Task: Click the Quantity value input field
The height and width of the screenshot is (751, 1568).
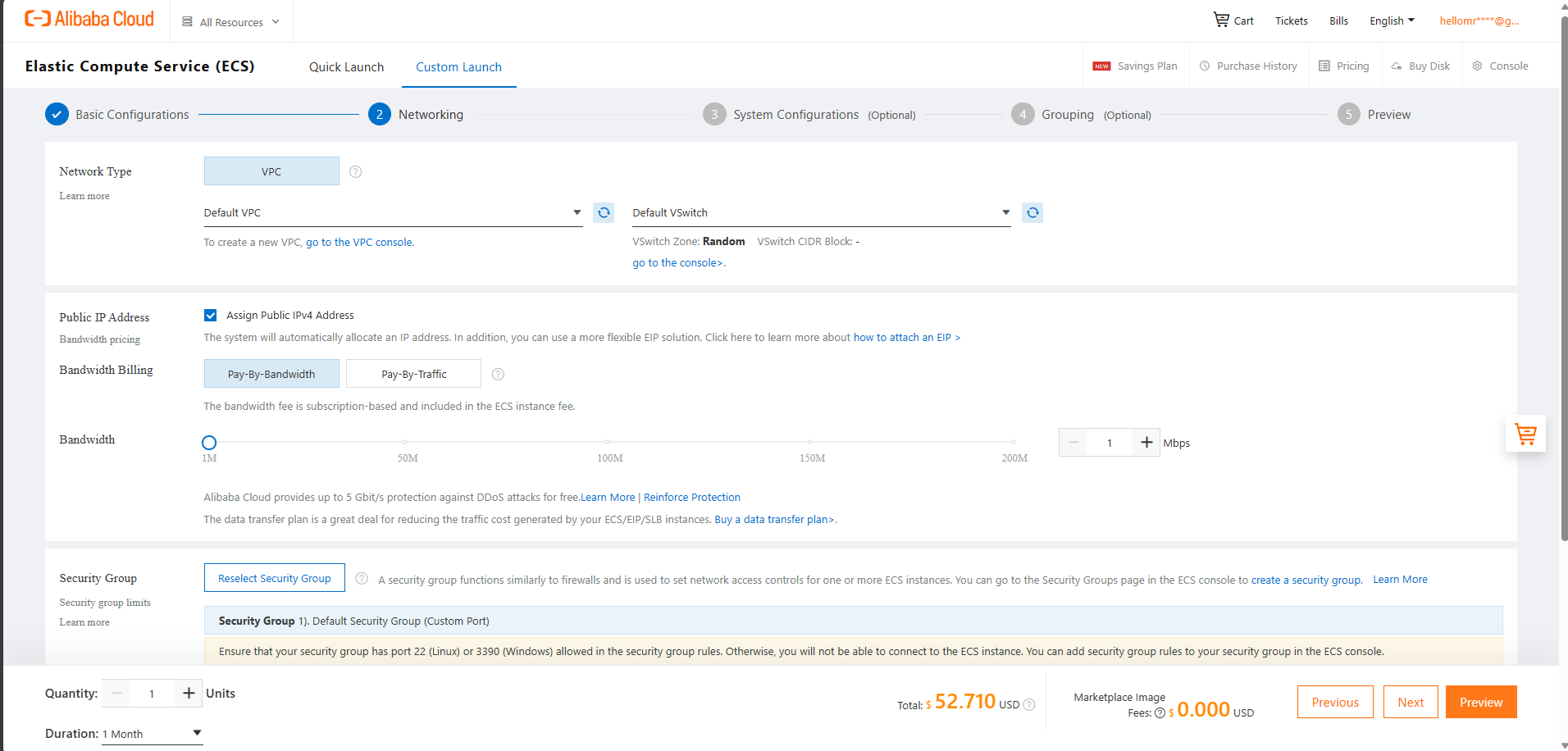Action: [x=152, y=694]
